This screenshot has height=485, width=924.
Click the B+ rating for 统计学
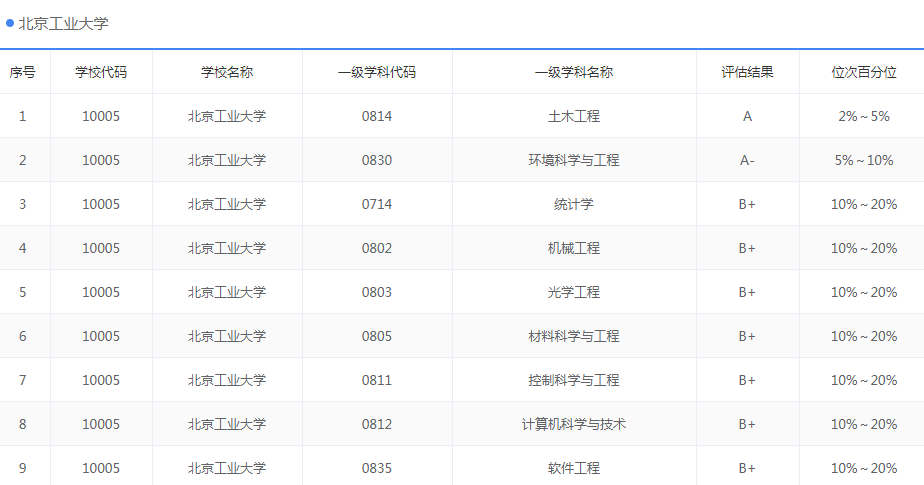[747, 204]
